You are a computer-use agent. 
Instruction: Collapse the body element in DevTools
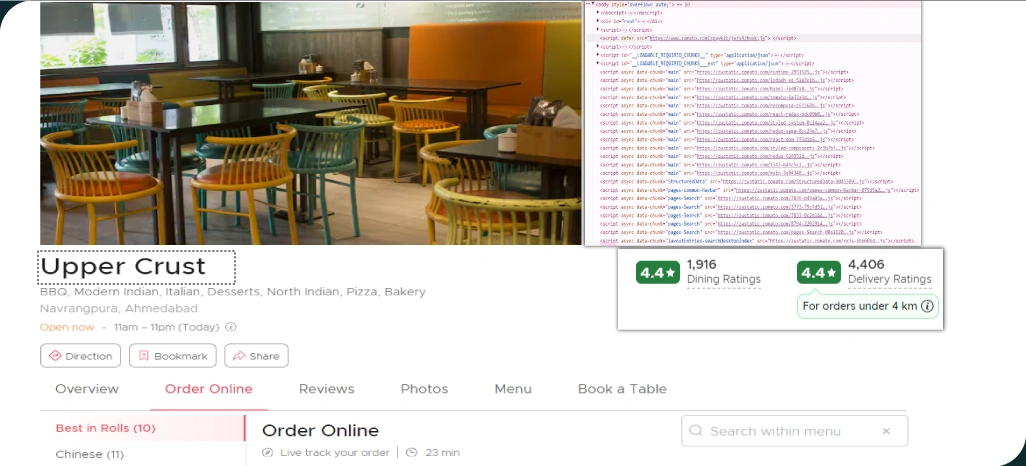[x=593, y=4]
